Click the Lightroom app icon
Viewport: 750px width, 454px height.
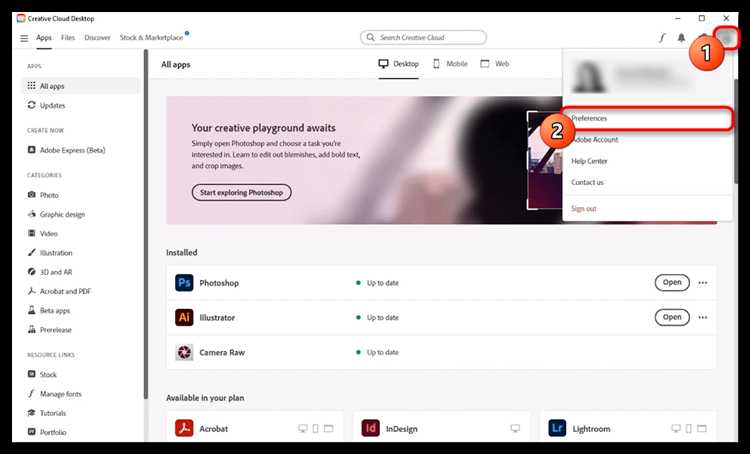[557, 428]
